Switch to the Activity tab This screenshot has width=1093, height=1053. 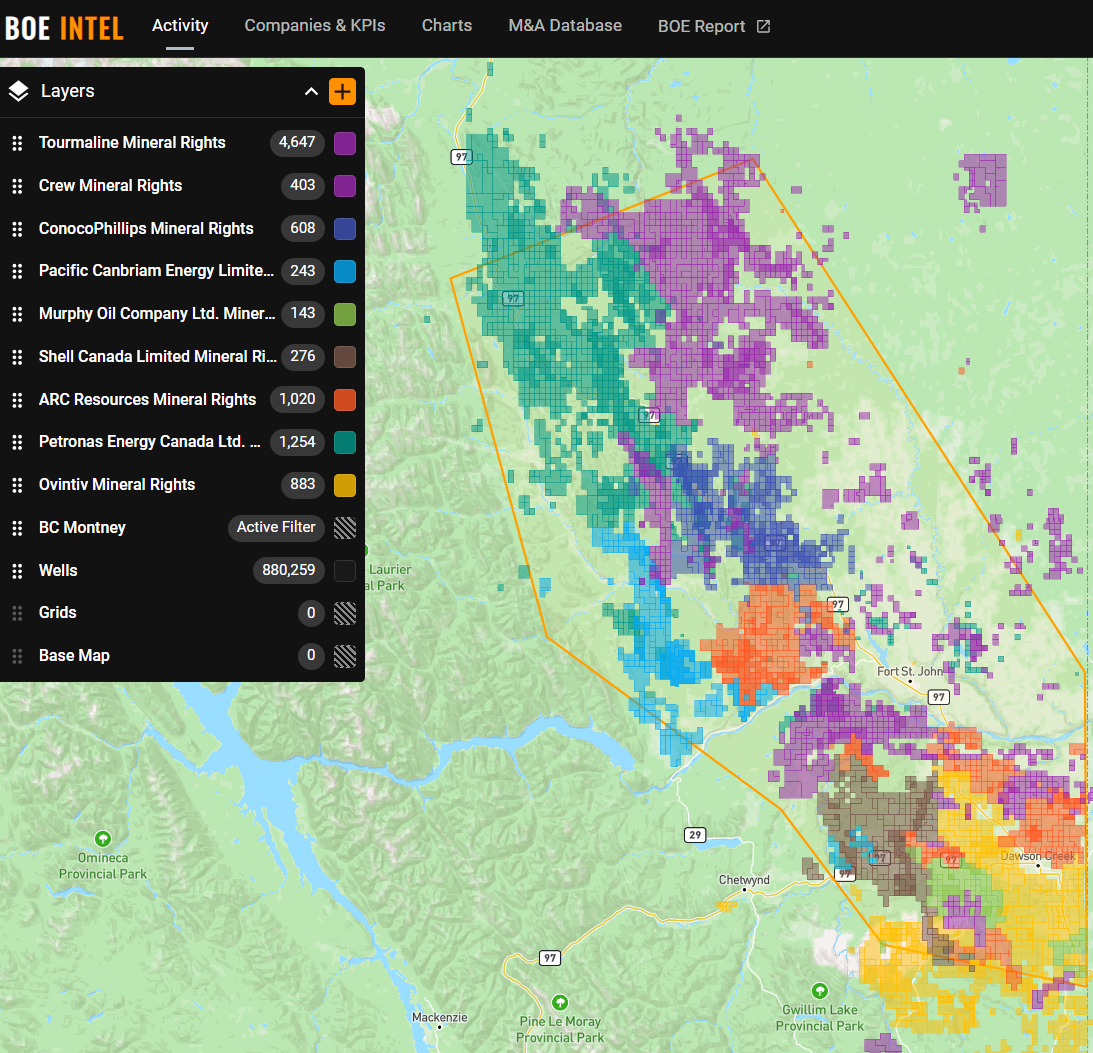tap(180, 26)
